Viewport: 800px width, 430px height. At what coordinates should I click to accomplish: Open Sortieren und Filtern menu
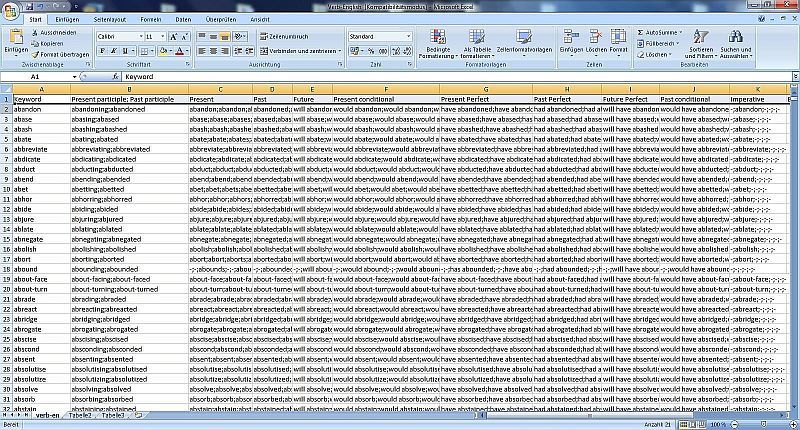(701, 44)
